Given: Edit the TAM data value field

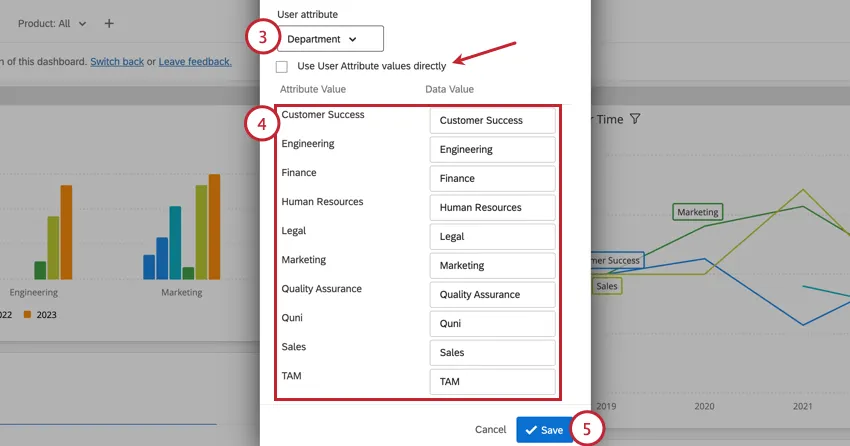Looking at the screenshot, I should click(x=492, y=382).
